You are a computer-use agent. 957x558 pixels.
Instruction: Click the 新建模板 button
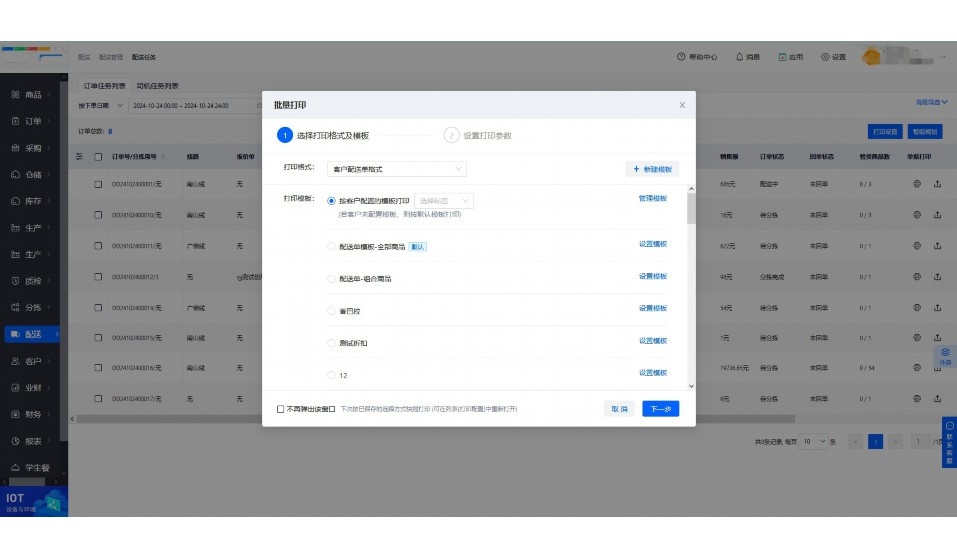click(x=651, y=170)
